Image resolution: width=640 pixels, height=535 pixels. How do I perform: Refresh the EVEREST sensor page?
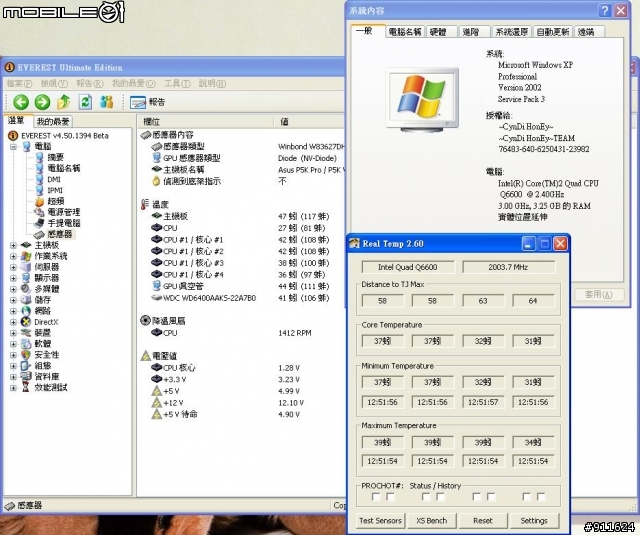click(x=85, y=102)
